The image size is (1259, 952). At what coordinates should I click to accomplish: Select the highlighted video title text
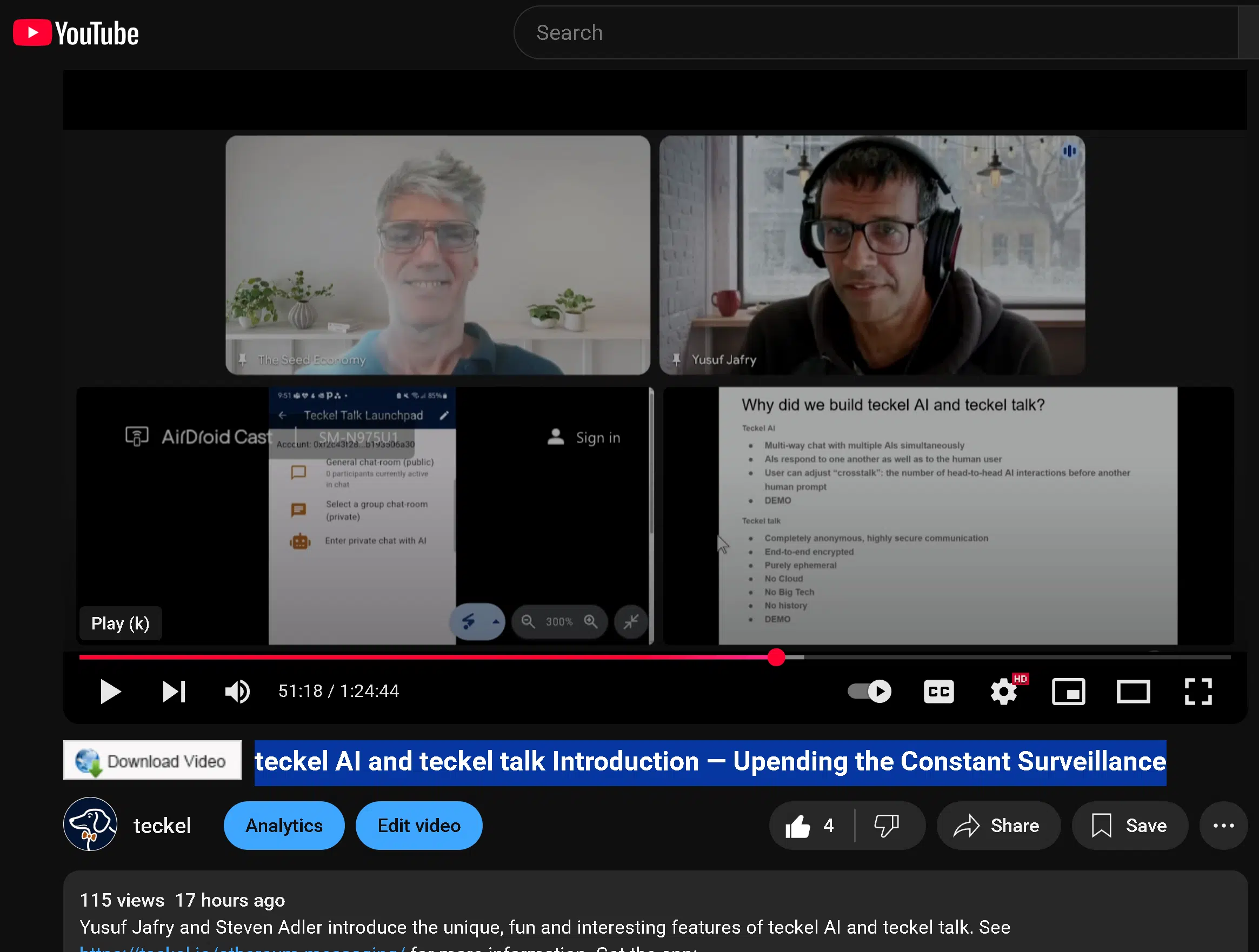tap(710, 762)
